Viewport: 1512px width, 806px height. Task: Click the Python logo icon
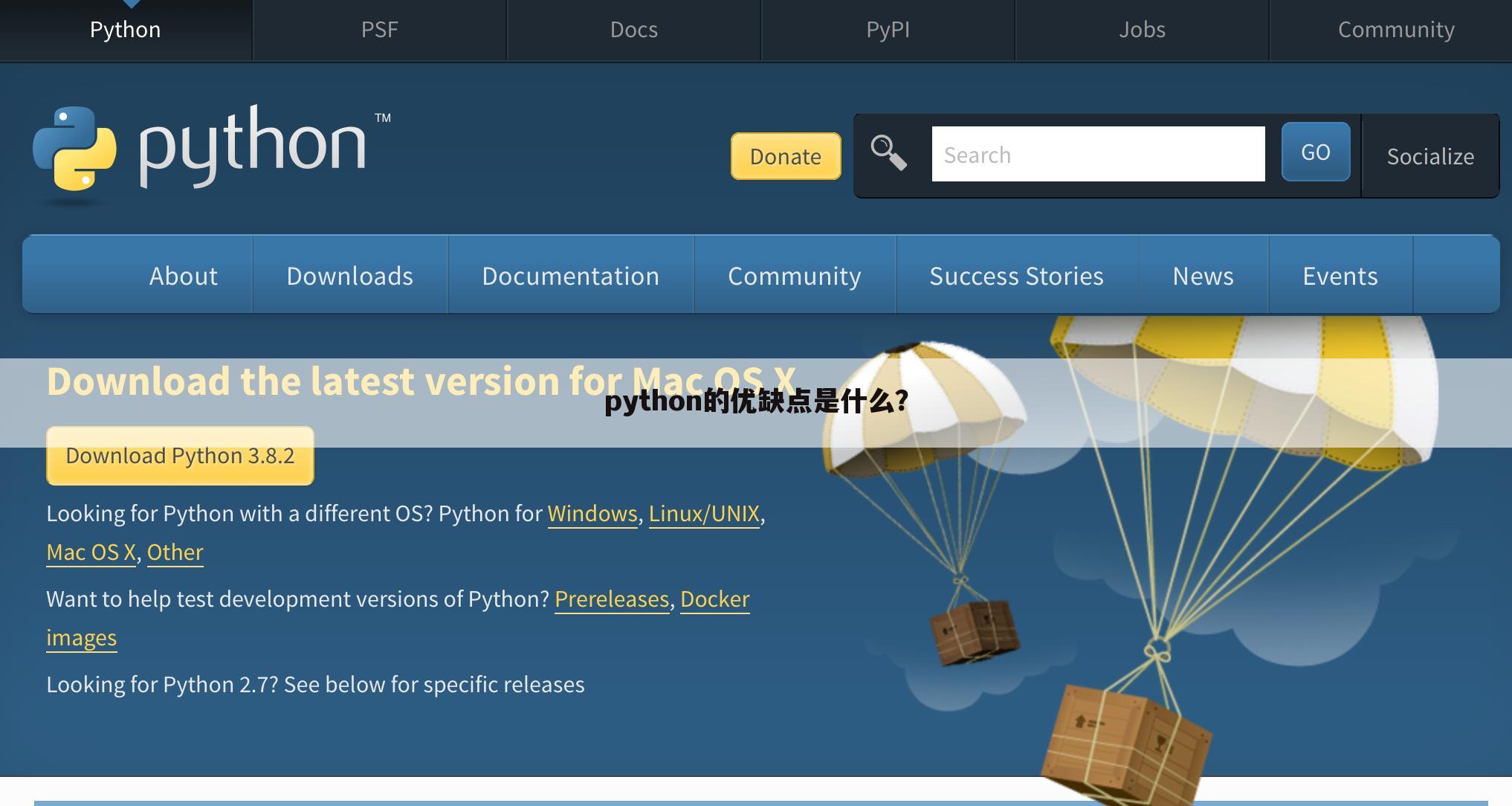(74, 148)
